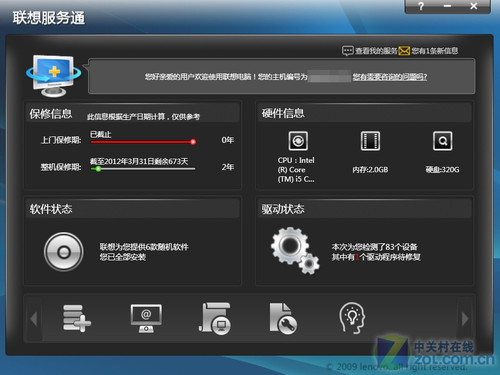Open 您有需要咨询的问题吗? link
Image resolution: width=500 pixels, height=375 pixels.
390,77
